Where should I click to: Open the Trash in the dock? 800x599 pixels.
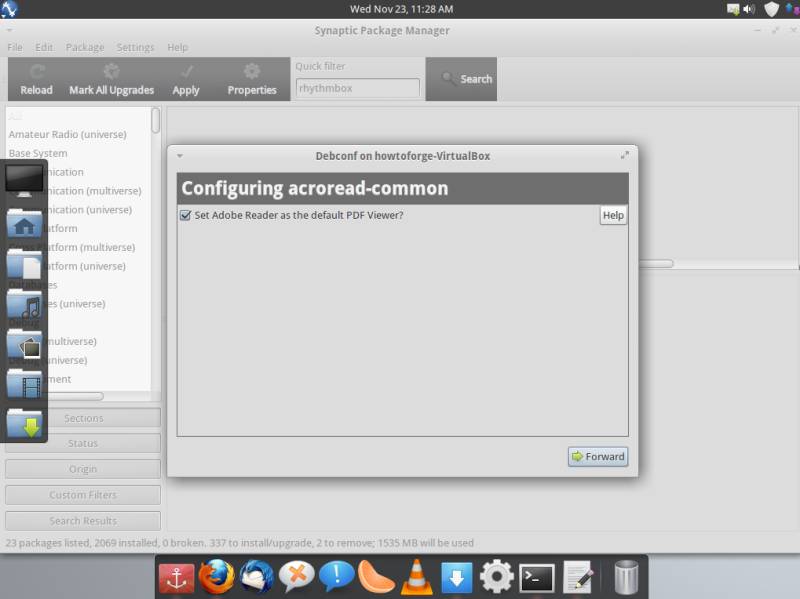pyautogui.click(x=626, y=577)
